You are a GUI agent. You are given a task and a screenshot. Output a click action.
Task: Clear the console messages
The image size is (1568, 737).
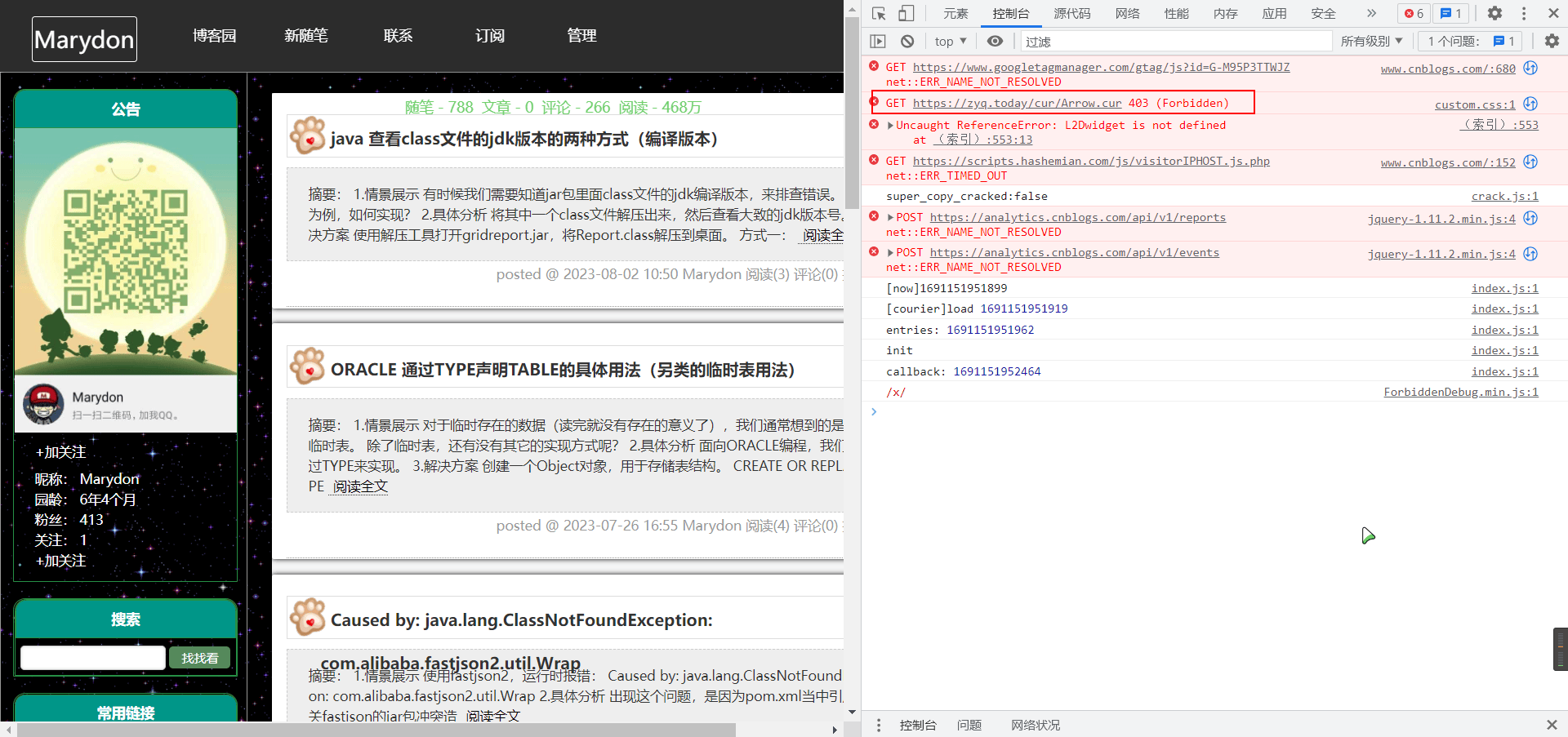pyautogui.click(x=906, y=41)
